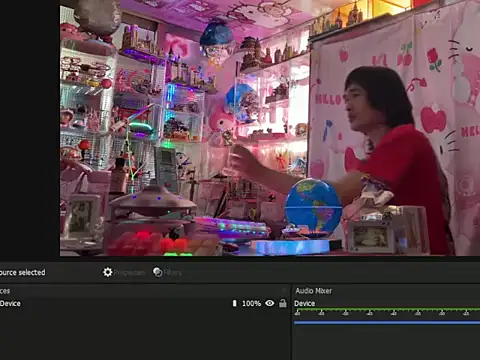Click the Device label in the Audio Mixer

click(x=304, y=303)
